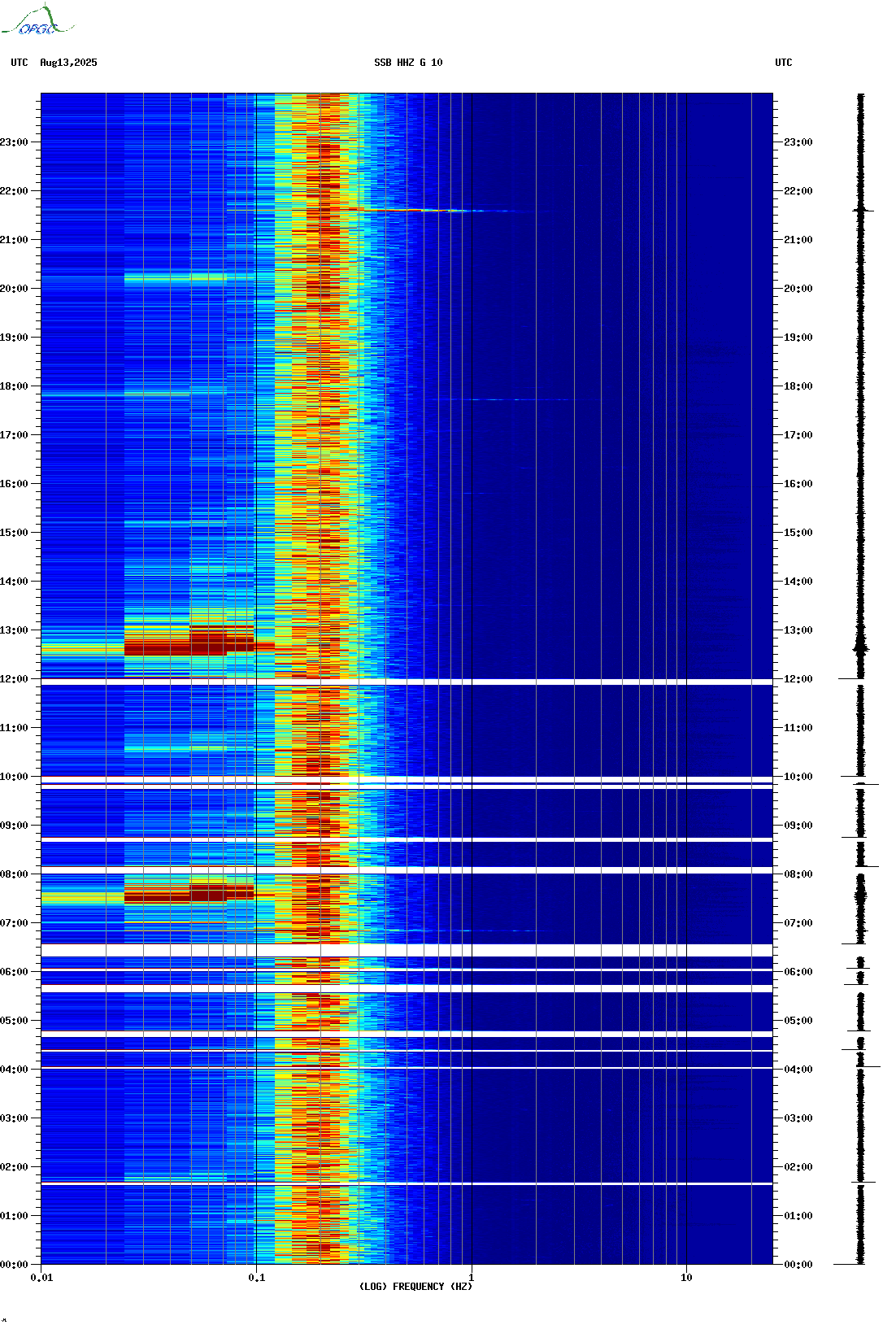896x1329 pixels.
Task: Click 04:00 on the left time axis
Action: (x=14, y=1070)
